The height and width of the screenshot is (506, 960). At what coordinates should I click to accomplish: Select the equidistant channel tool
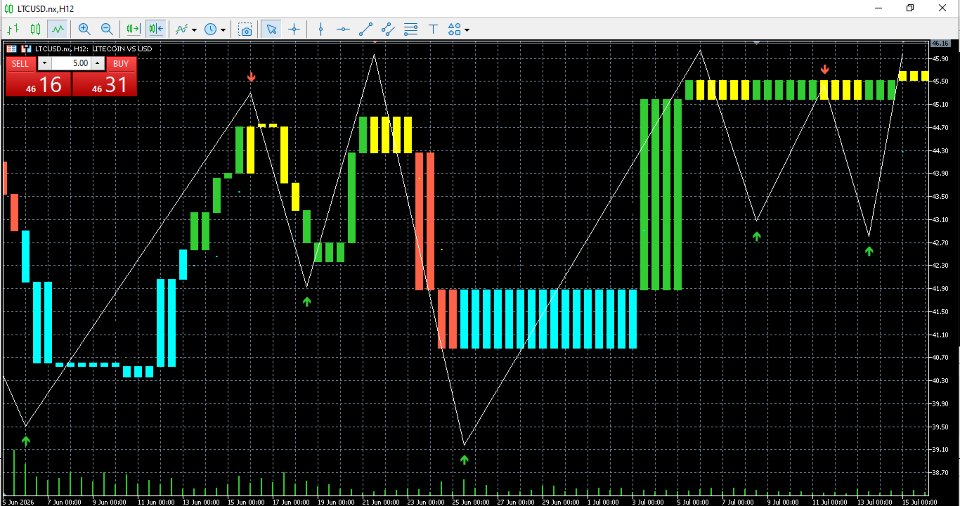pos(388,29)
